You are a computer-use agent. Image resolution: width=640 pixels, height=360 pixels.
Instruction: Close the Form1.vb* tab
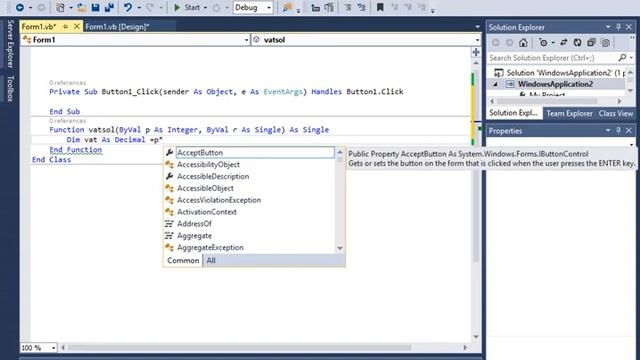pyautogui.click(x=76, y=27)
